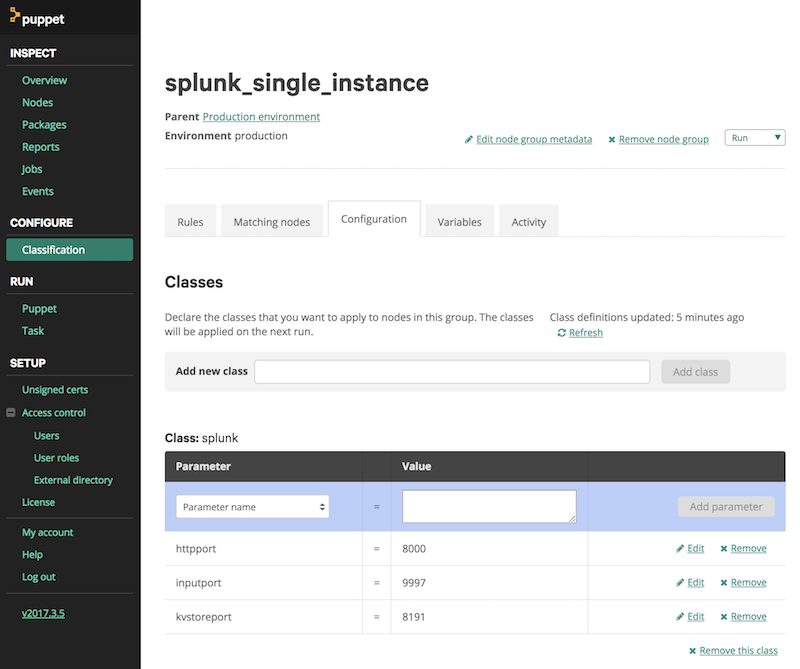The height and width of the screenshot is (669, 800).
Task: Click Edit link for httpport
Action: click(695, 548)
